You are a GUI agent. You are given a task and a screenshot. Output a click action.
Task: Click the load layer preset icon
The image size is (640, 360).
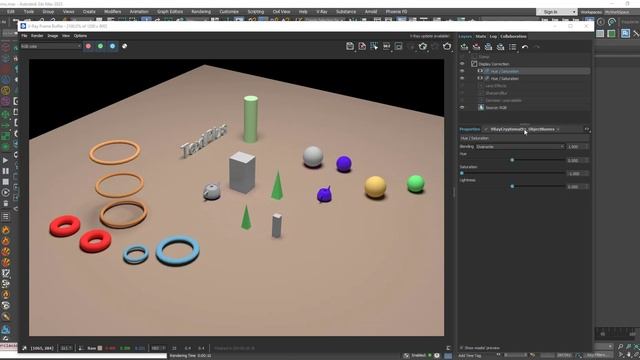pos(500,47)
